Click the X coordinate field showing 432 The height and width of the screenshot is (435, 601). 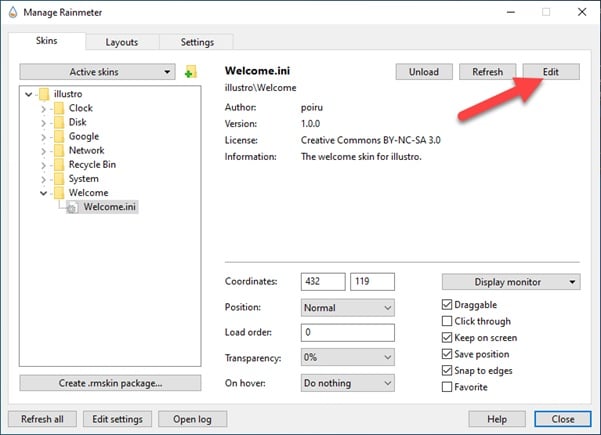click(323, 282)
